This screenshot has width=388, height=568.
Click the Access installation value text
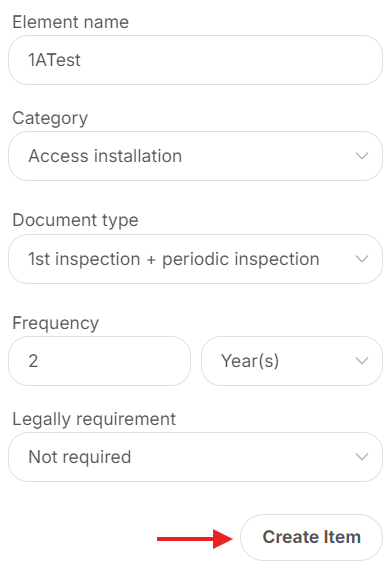[105, 156]
